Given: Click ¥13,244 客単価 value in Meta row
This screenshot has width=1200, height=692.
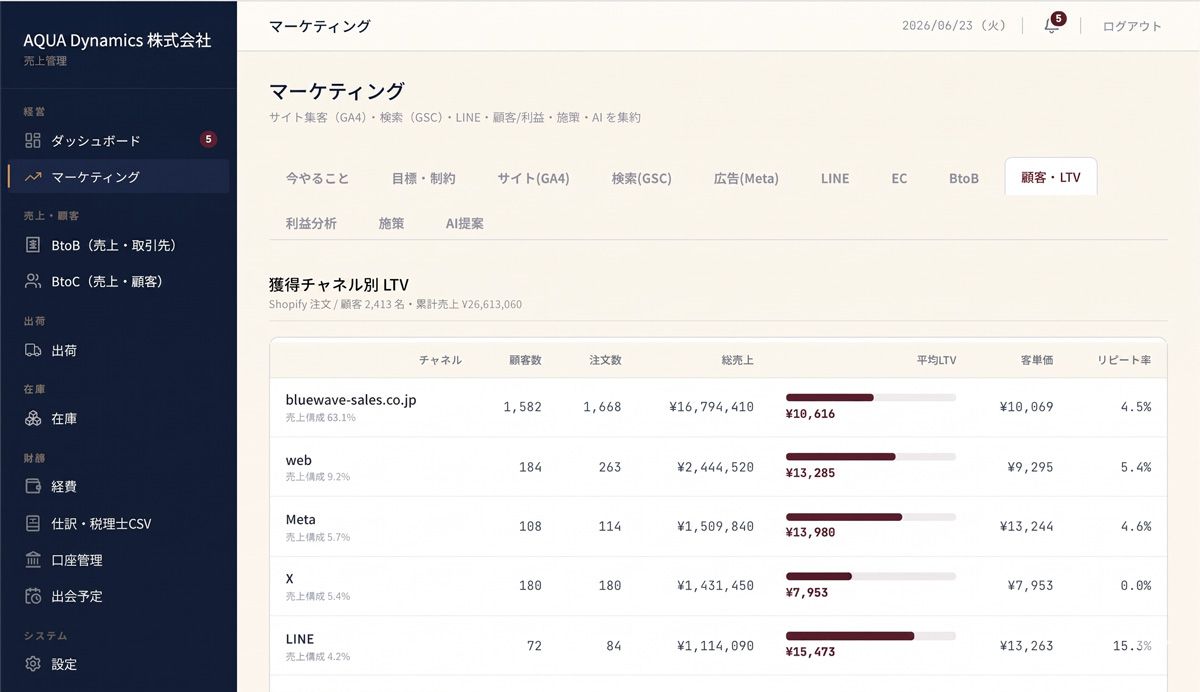Looking at the screenshot, I should pos(1026,526).
